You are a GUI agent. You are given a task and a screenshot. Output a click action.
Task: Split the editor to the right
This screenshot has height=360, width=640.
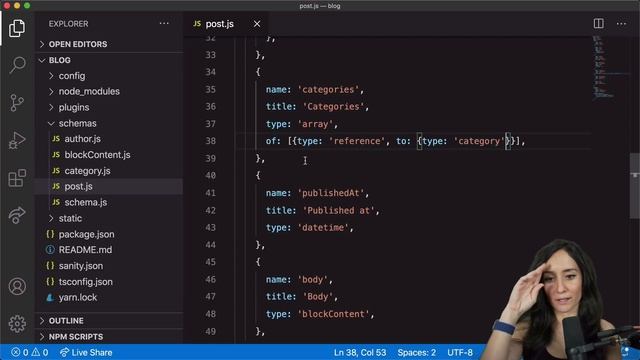(x=598, y=24)
